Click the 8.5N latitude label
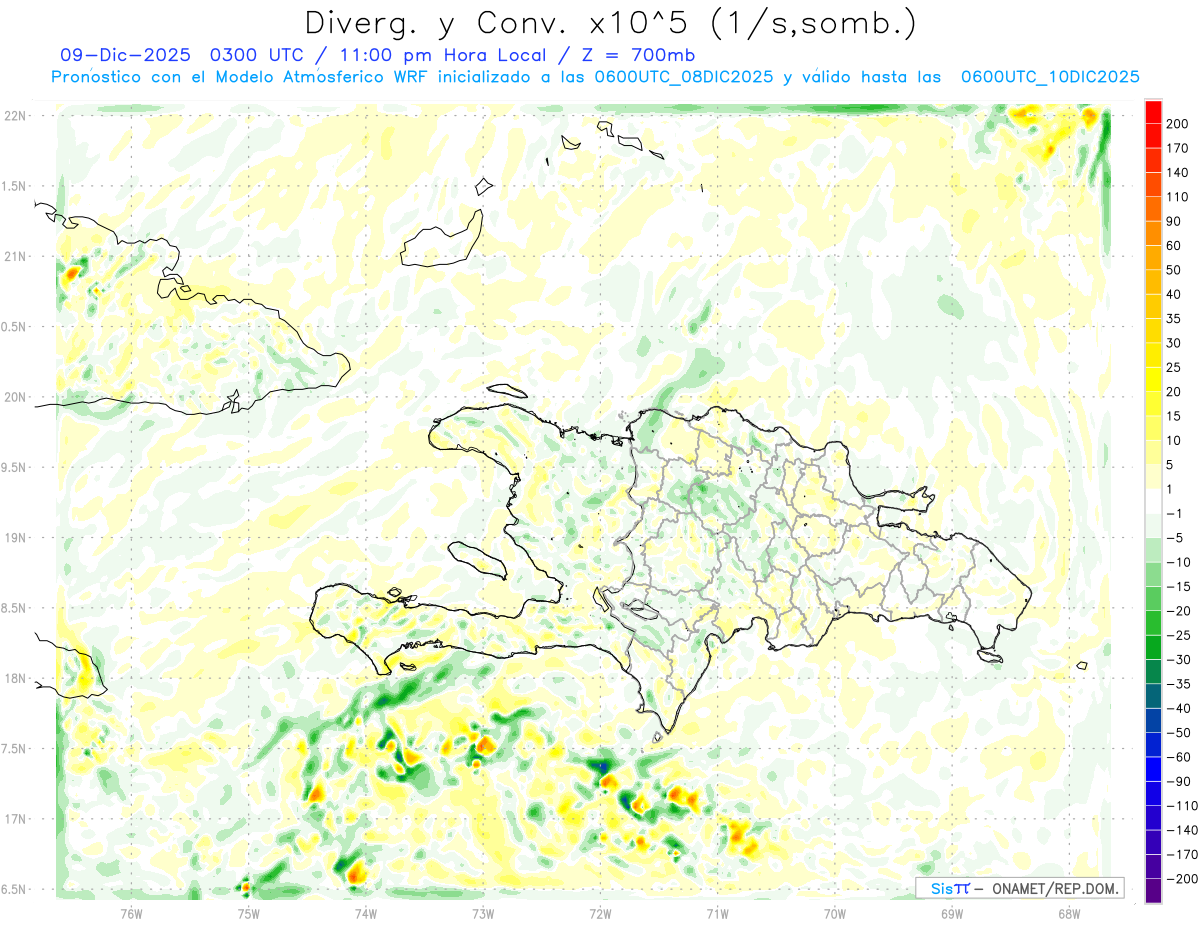Viewport: 1200px width, 927px height. (x=15, y=608)
